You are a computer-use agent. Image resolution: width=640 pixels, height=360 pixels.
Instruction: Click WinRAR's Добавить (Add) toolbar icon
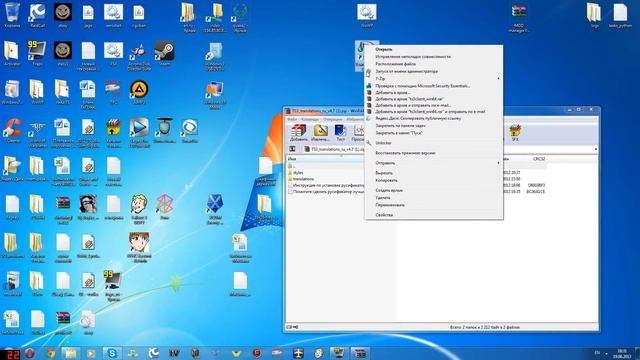(x=298, y=132)
